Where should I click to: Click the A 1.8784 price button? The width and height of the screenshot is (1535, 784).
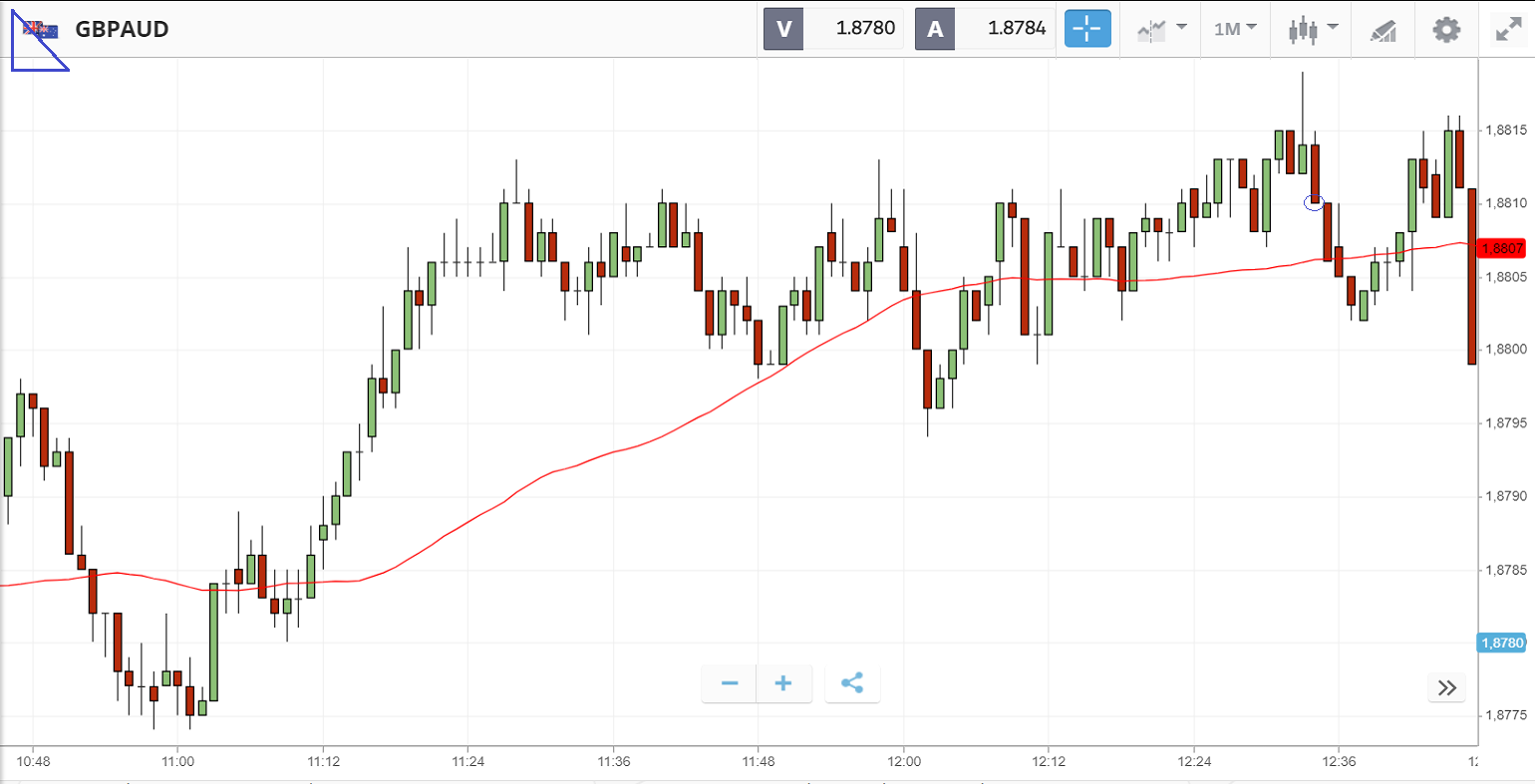985,29
